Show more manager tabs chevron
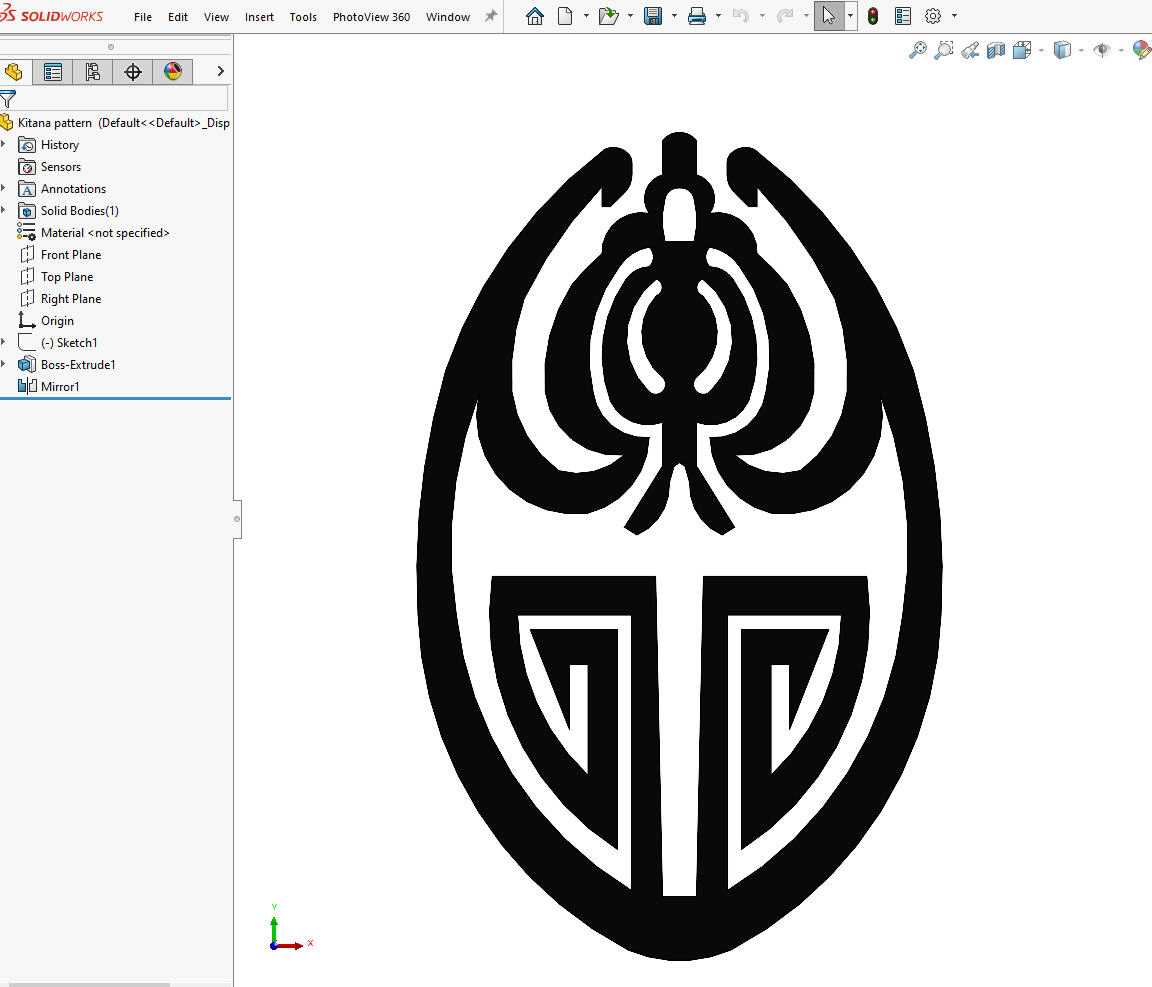This screenshot has width=1152, height=987. pyautogui.click(x=220, y=71)
